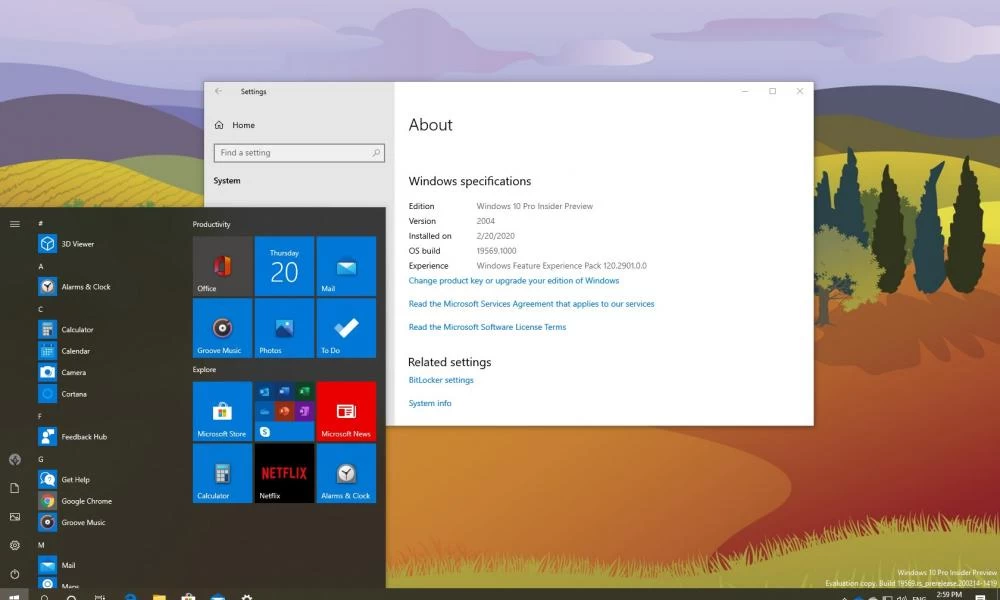Open 3D Viewer from the app list
The image size is (1000, 600).
(77, 244)
